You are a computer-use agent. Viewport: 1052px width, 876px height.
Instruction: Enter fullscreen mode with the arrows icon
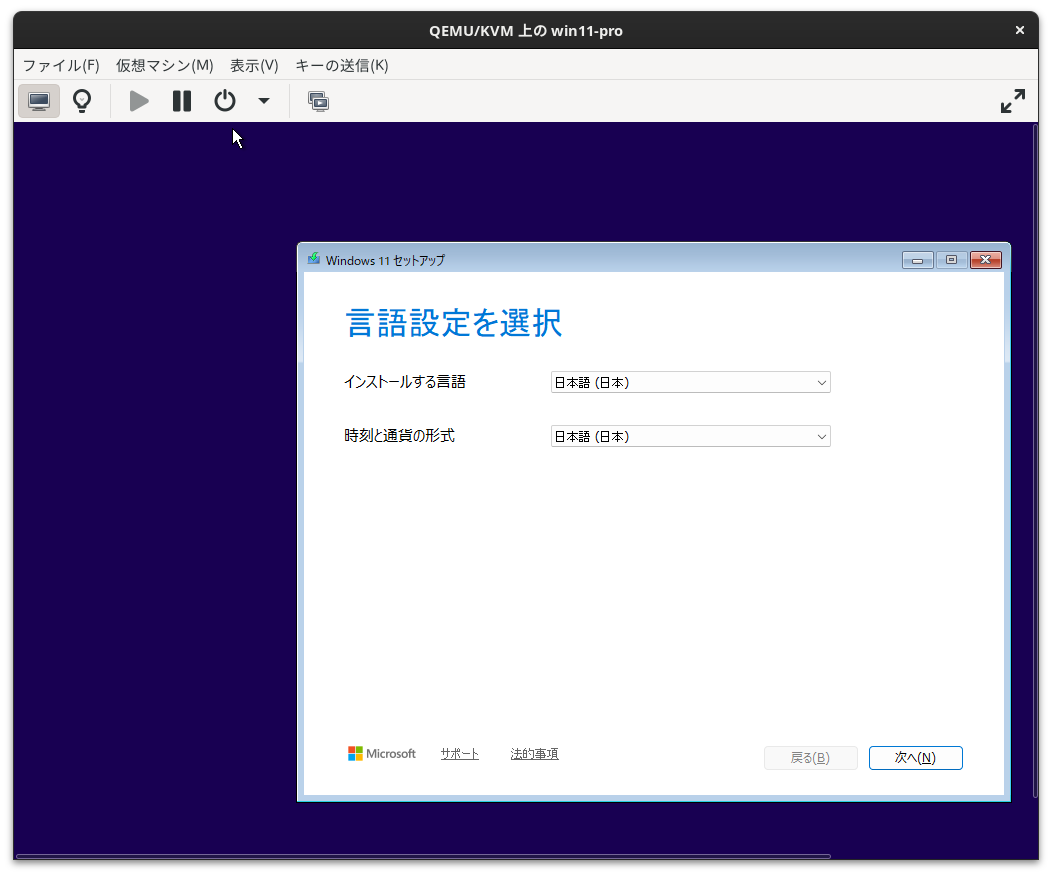point(1013,100)
